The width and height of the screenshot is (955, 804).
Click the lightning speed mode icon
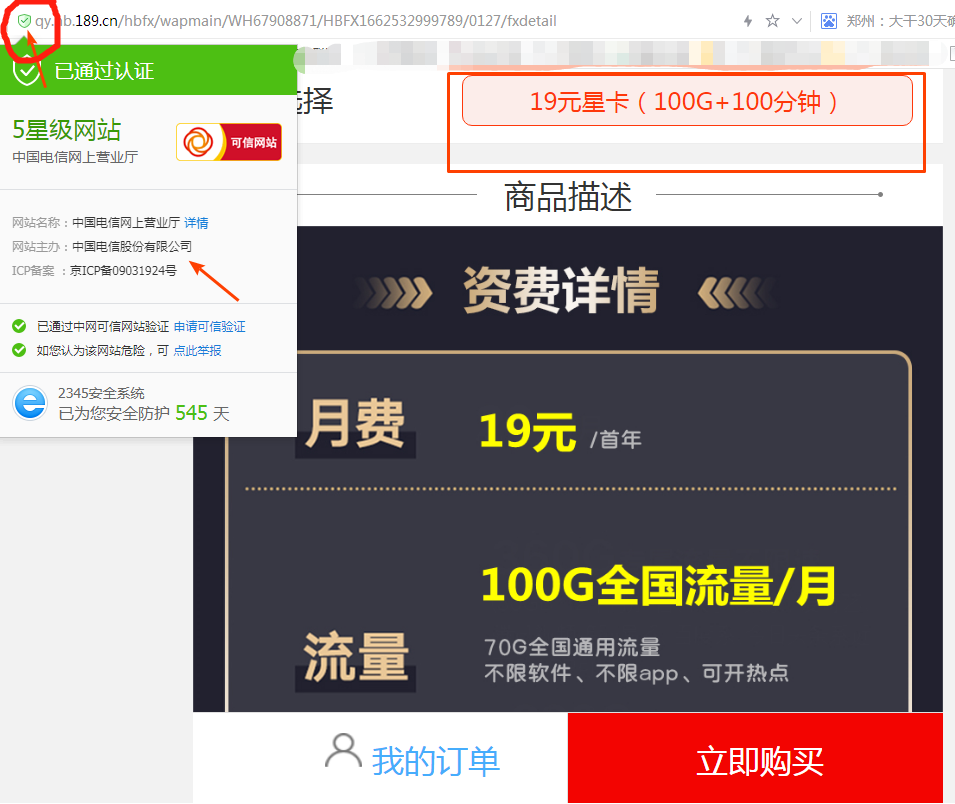click(747, 21)
